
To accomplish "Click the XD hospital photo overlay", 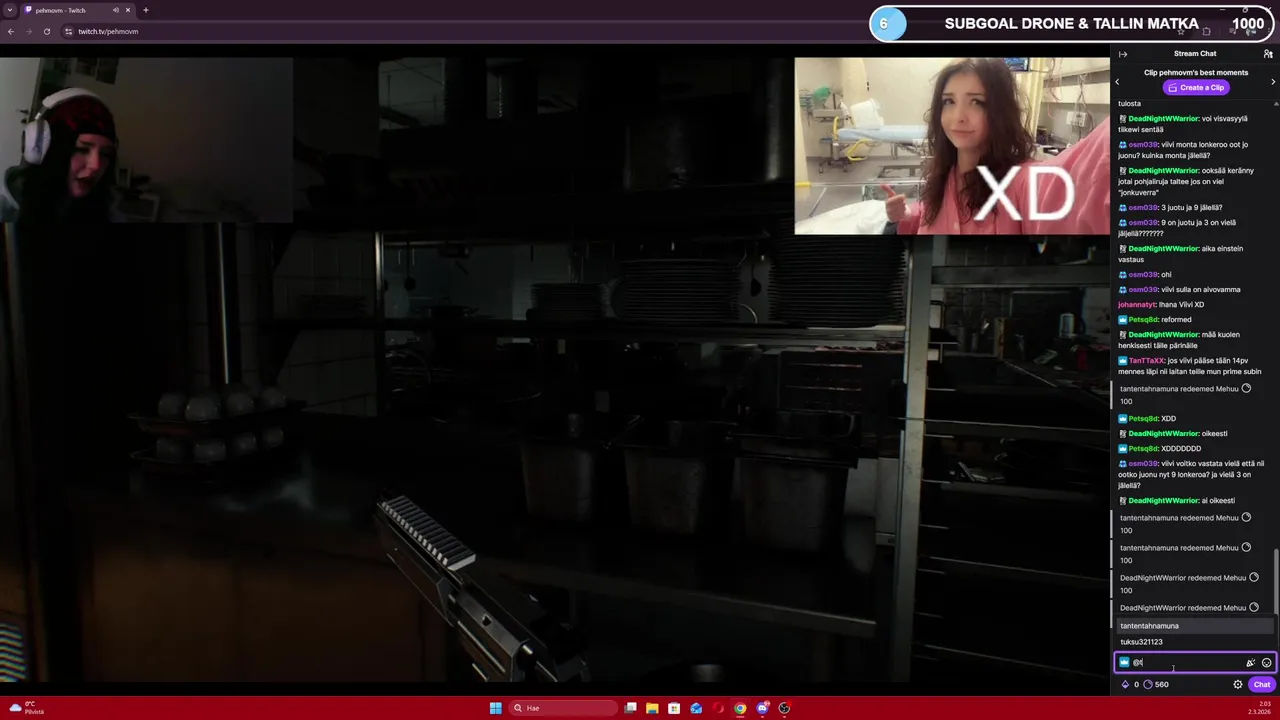I will [952, 146].
